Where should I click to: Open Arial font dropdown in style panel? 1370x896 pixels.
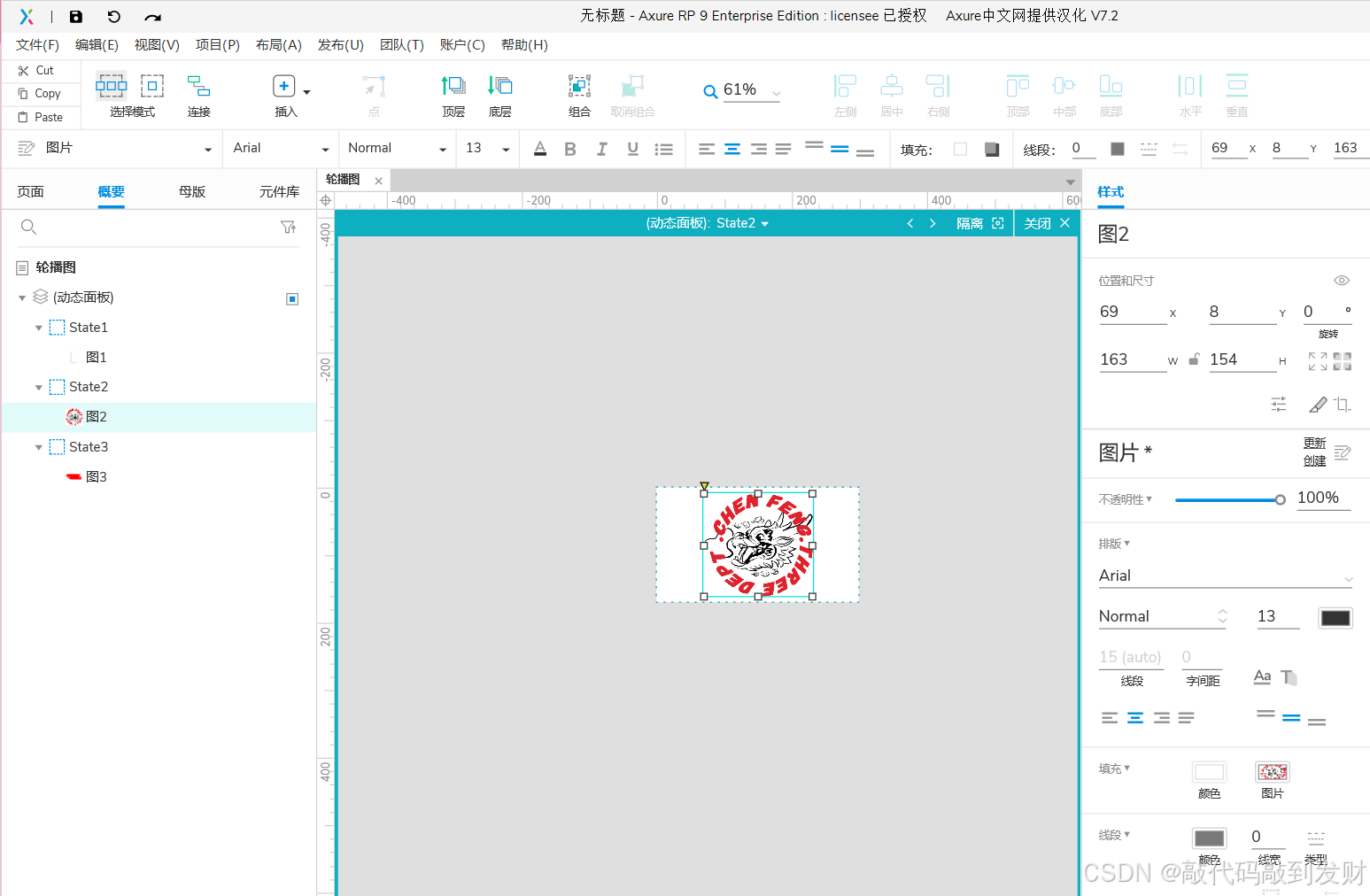point(1225,576)
